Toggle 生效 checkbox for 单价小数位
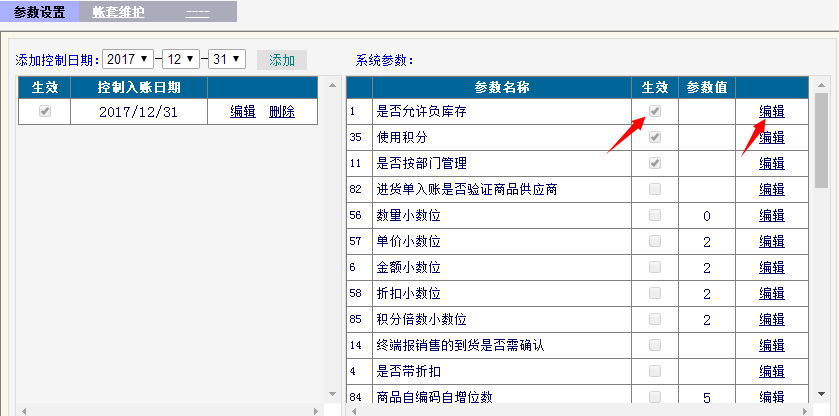This screenshot has width=839, height=416. [x=654, y=241]
